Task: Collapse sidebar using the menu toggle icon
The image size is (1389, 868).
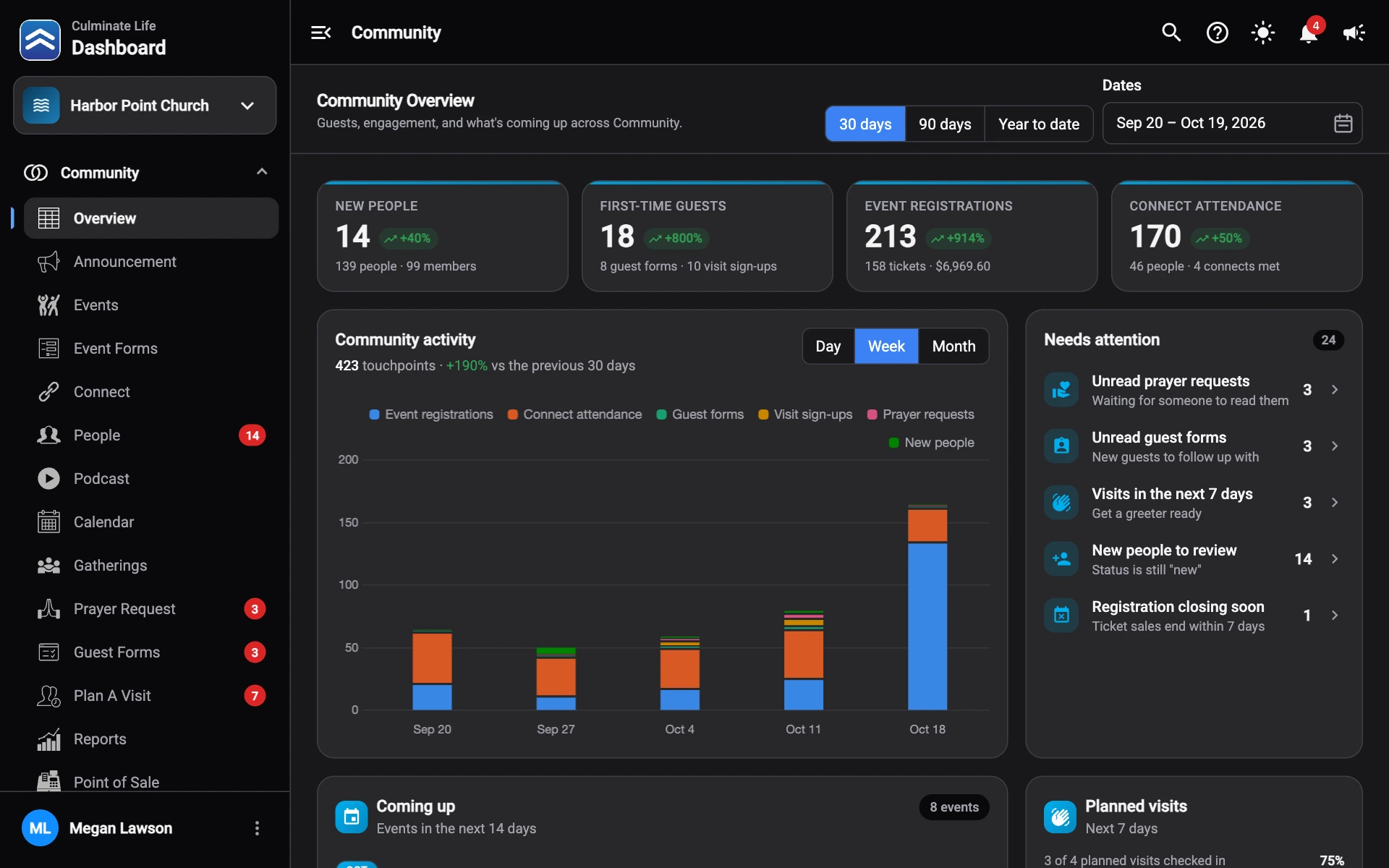Action: pos(320,33)
